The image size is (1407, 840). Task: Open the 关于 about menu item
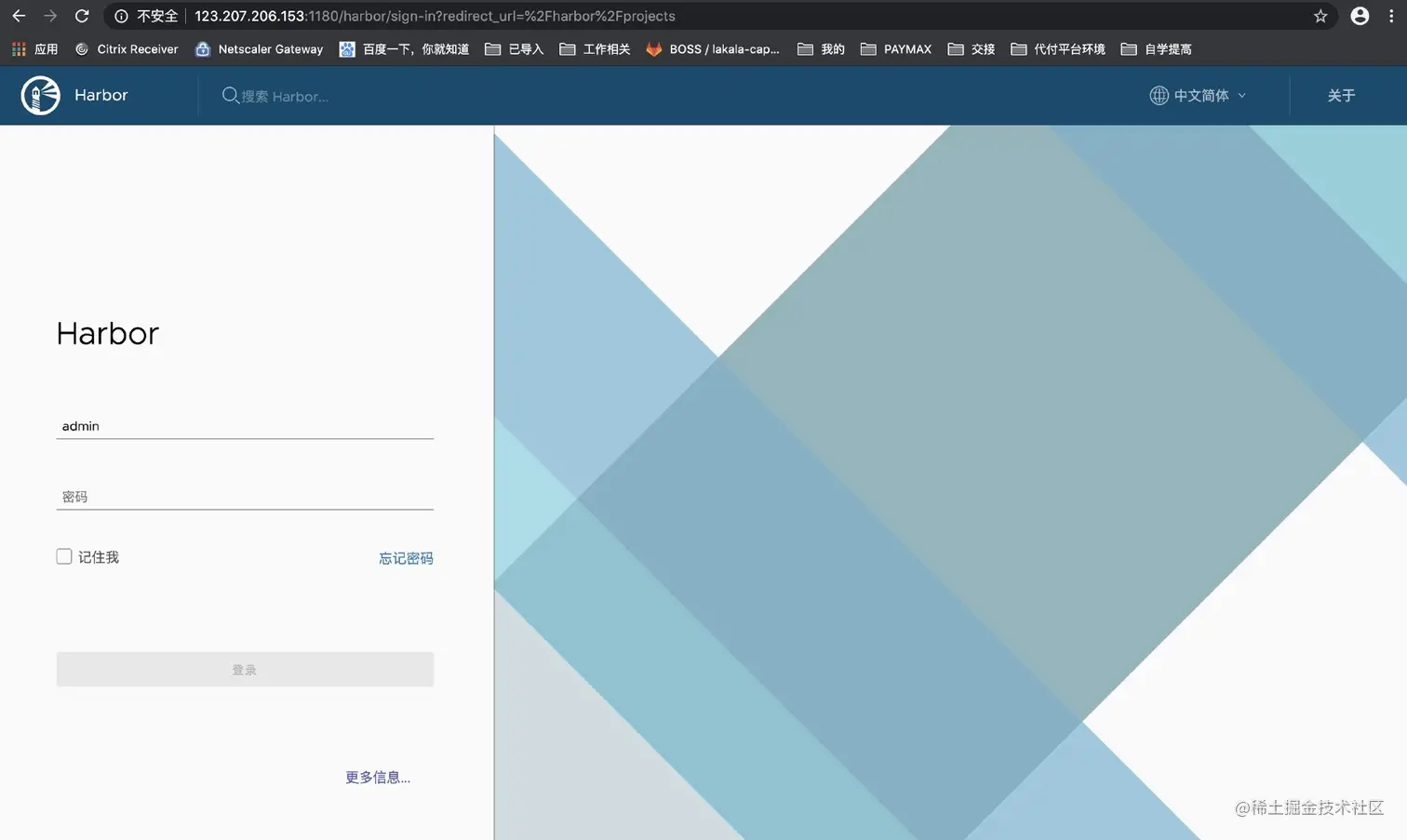(1341, 96)
